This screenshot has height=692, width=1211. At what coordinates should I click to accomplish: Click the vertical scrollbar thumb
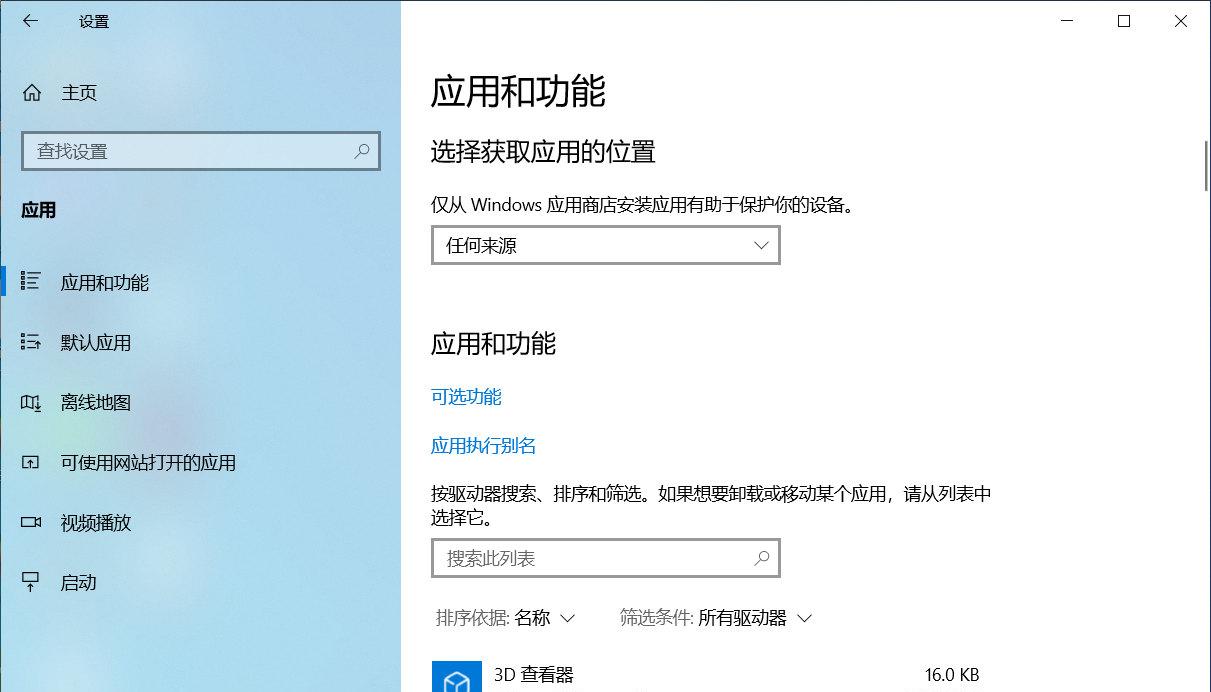[x=1206, y=165]
